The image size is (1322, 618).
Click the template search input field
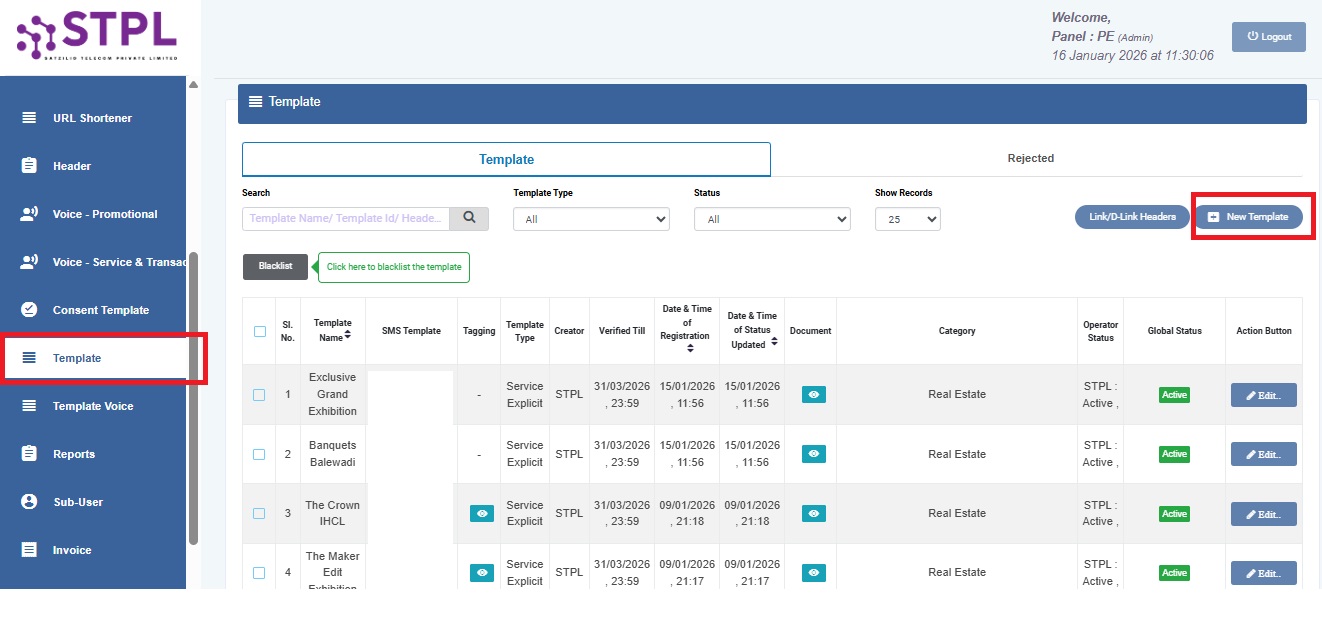pyautogui.click(x=345, y=218)
